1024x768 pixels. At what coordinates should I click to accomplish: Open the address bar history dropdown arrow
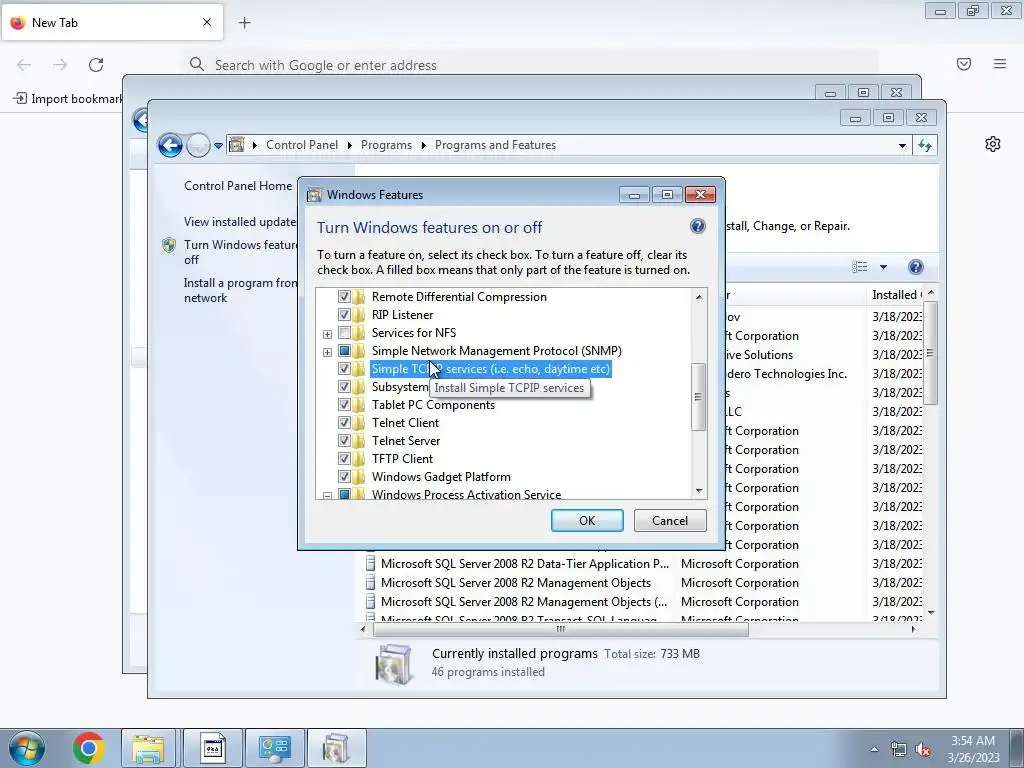pos(902,145)
